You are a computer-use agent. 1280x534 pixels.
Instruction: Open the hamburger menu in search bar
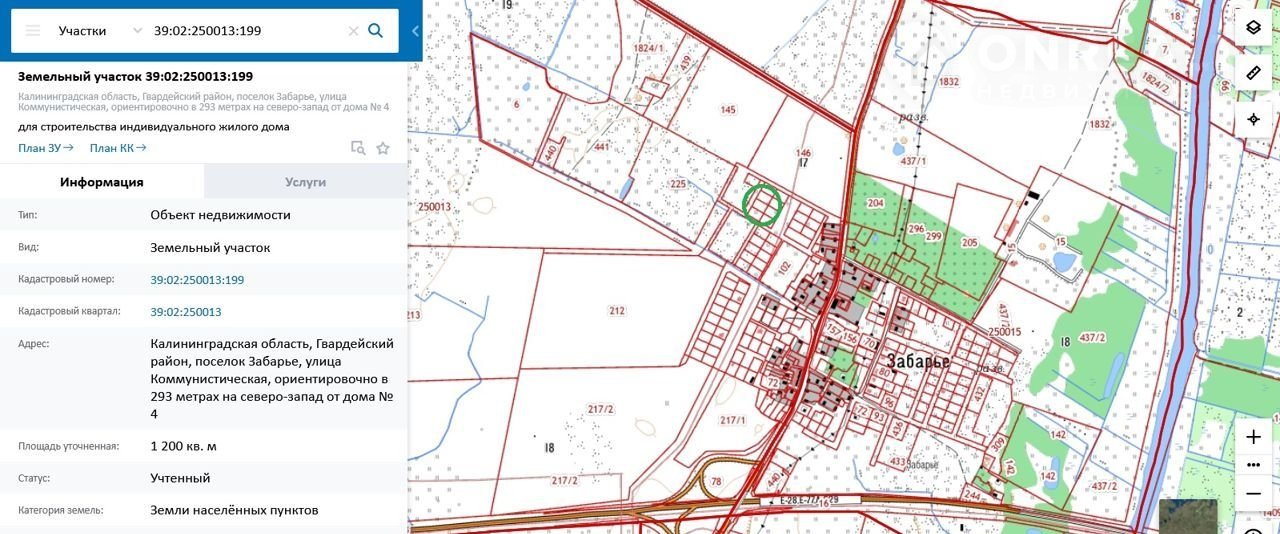tap(33, 31)
